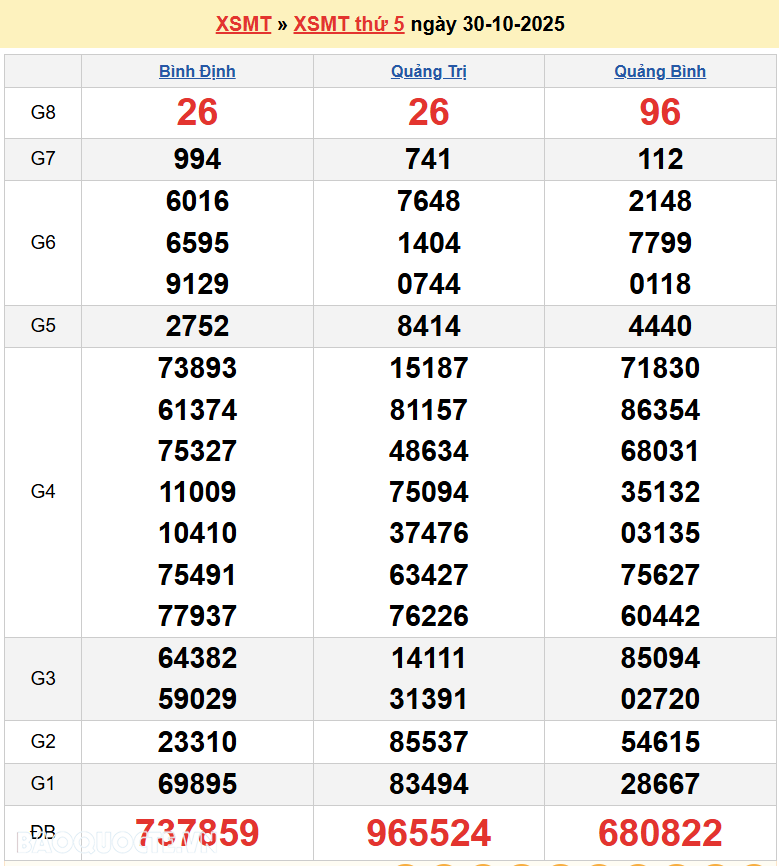Select the ĐB row label
The height and width of the screenshot is (866, 779).
[x=43, y=832]
